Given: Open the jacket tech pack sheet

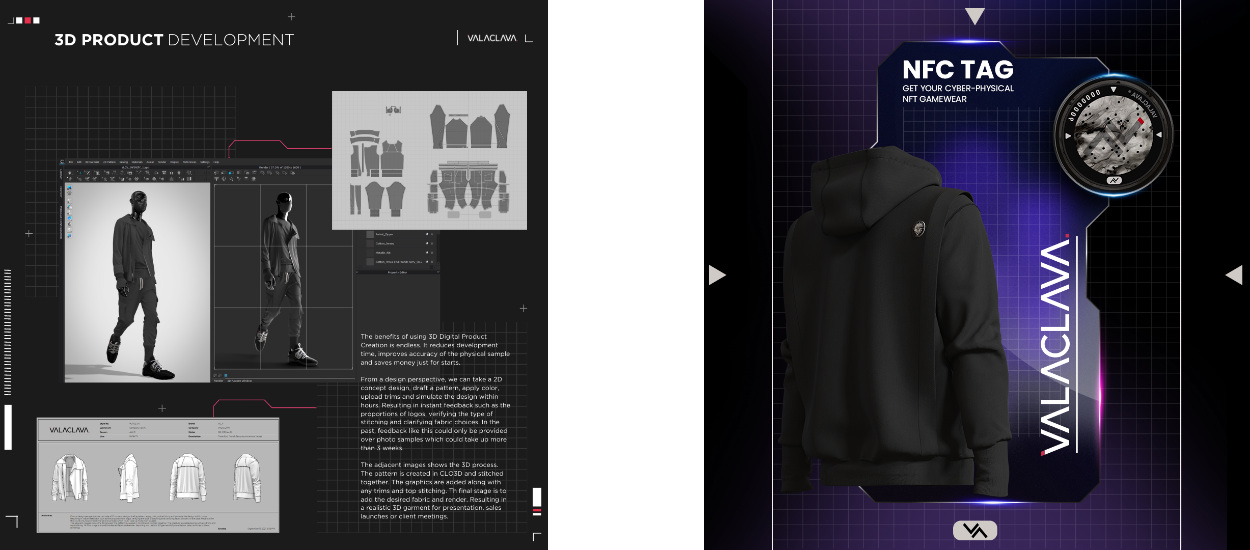Looking at the screenshot, I should [x=158, y=475].
